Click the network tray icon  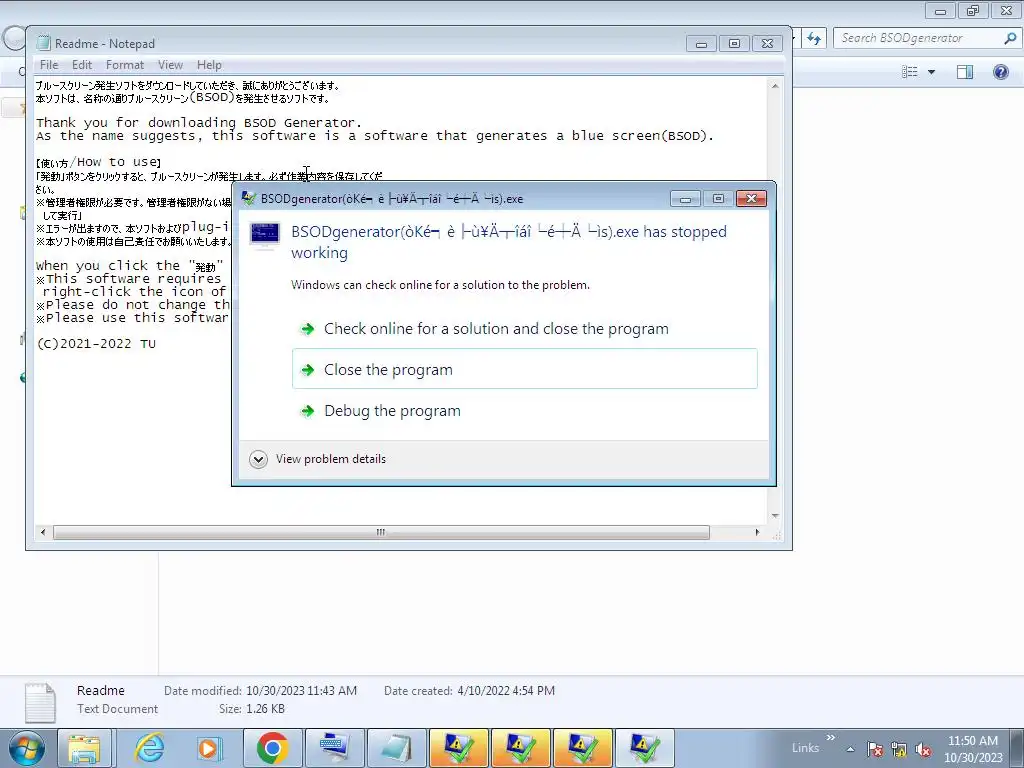click(x=899, y=749)
